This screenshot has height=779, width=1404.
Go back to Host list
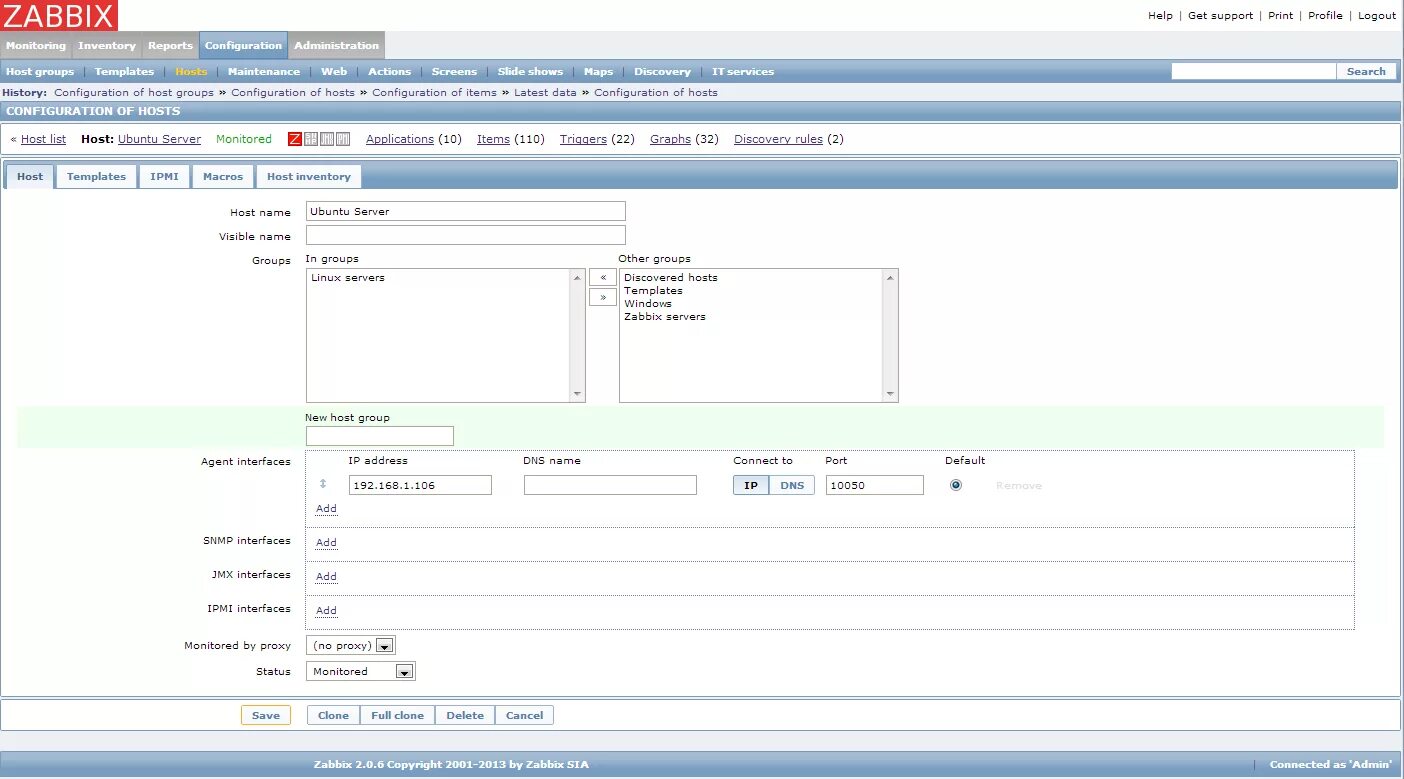click(x=43, y=139)
